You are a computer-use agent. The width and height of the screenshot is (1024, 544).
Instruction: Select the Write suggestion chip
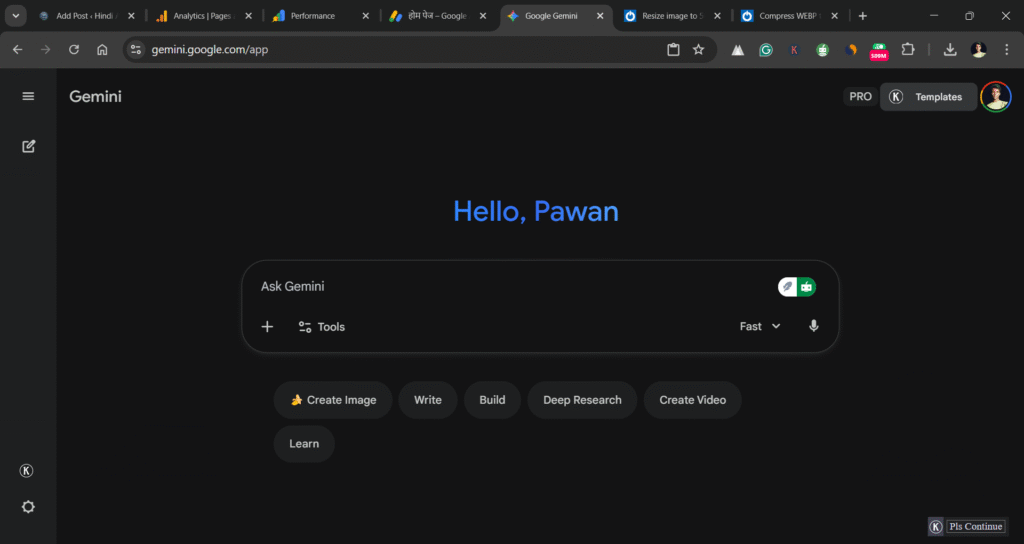click(x=428, y=400)
